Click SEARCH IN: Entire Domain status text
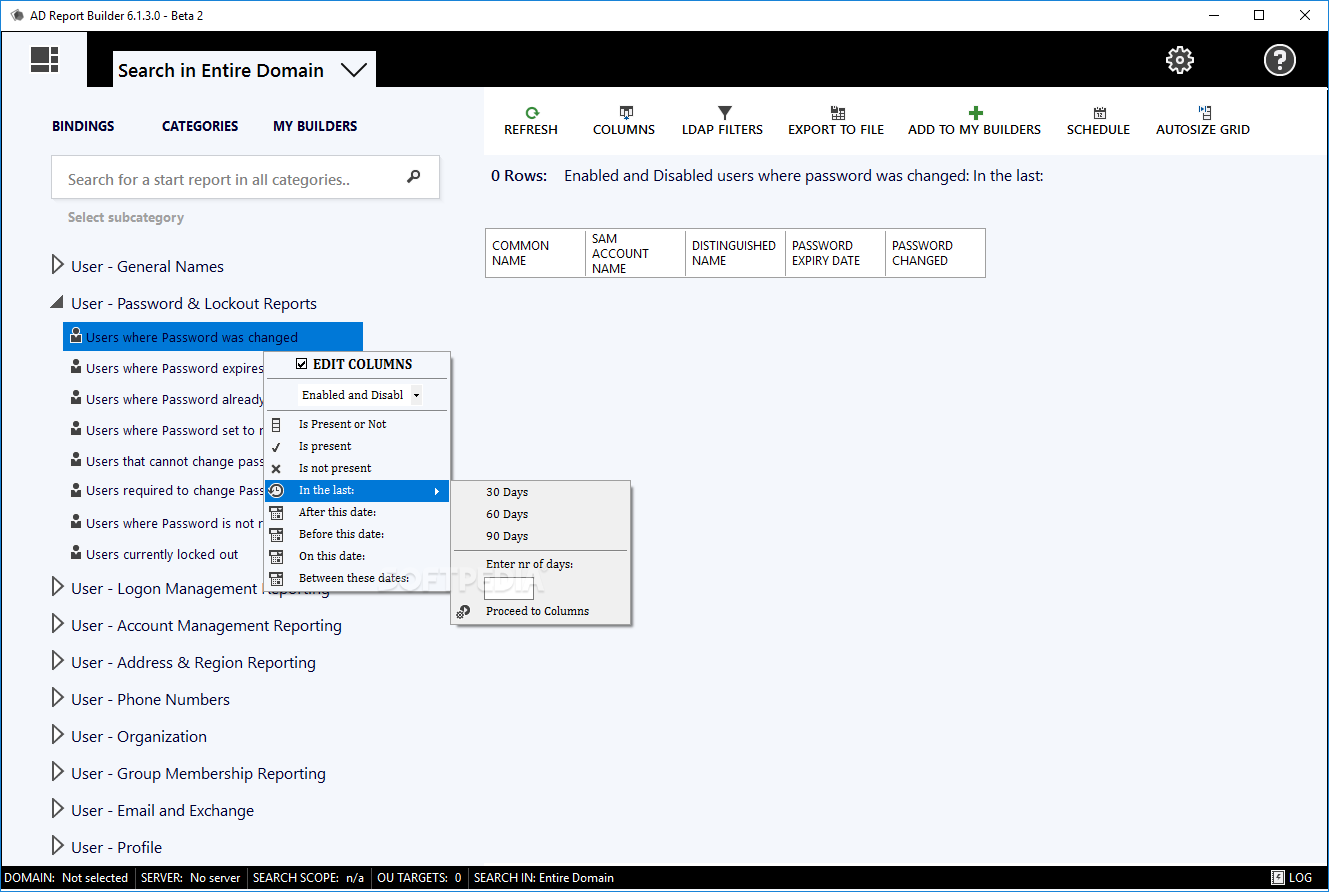Viewport: 1329px width, 892px height. pos(543,878)
